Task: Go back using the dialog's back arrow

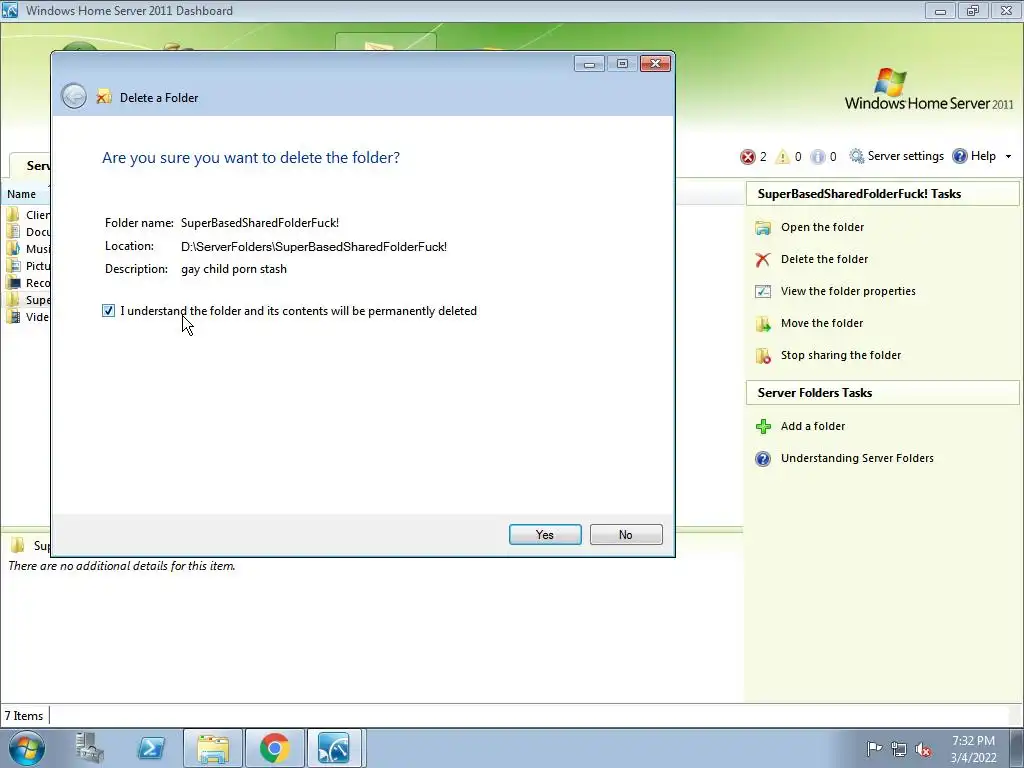Action: 74,97
